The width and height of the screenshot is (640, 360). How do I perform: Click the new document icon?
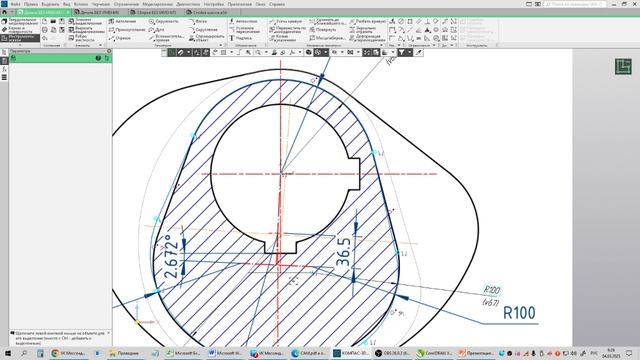point(45,21)
